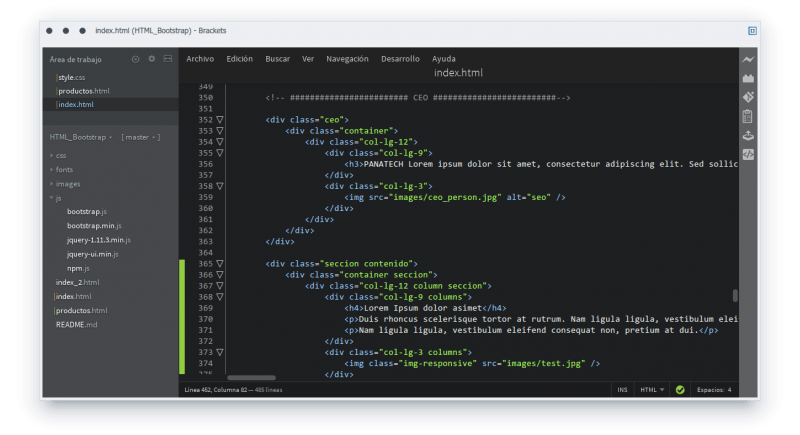Click the window icon in title bar corner
Image resolution: width=800 pixels, height=435 pixels.
click(752, 31)
